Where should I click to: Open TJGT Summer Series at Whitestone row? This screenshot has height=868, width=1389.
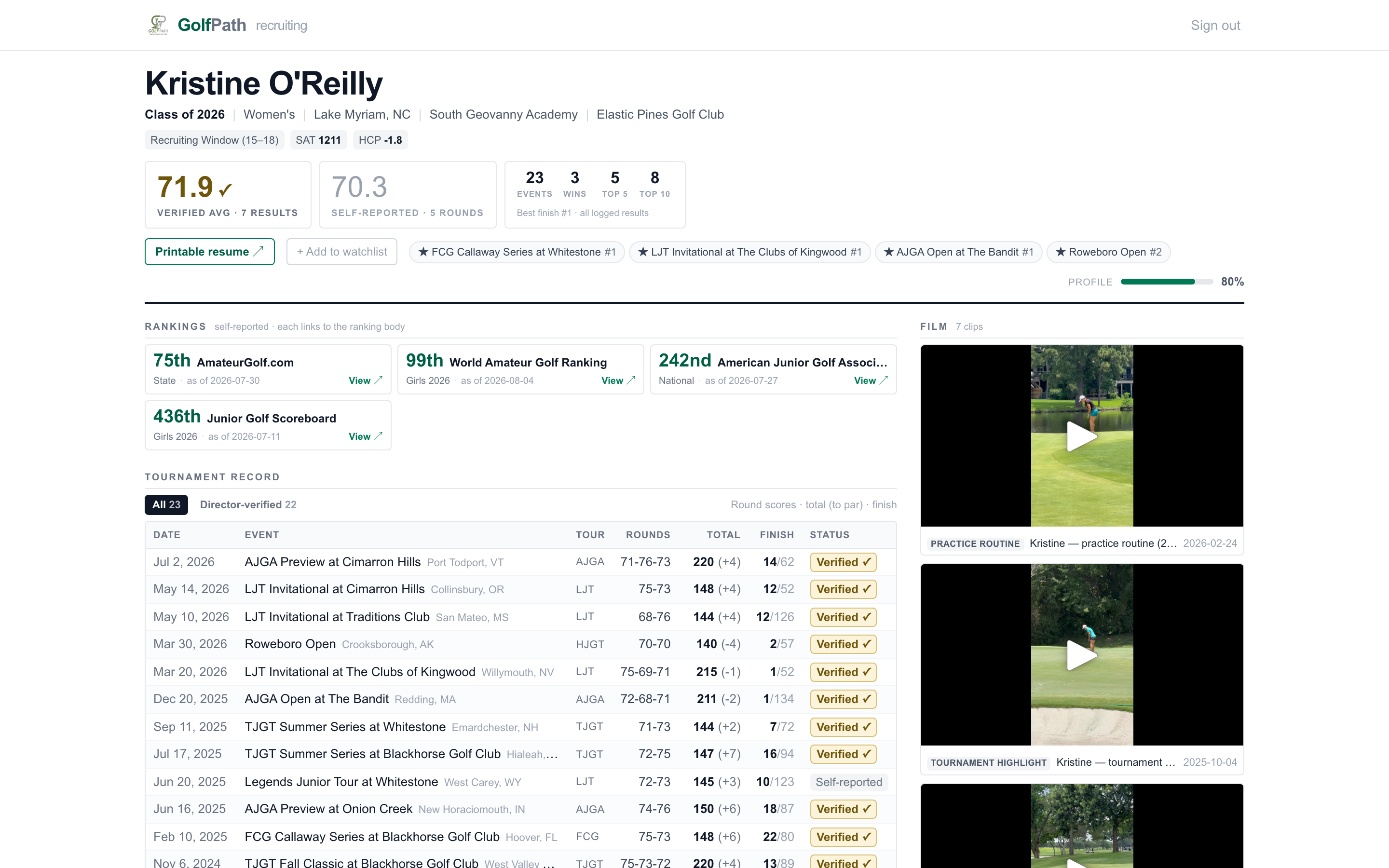coord(520,727)
